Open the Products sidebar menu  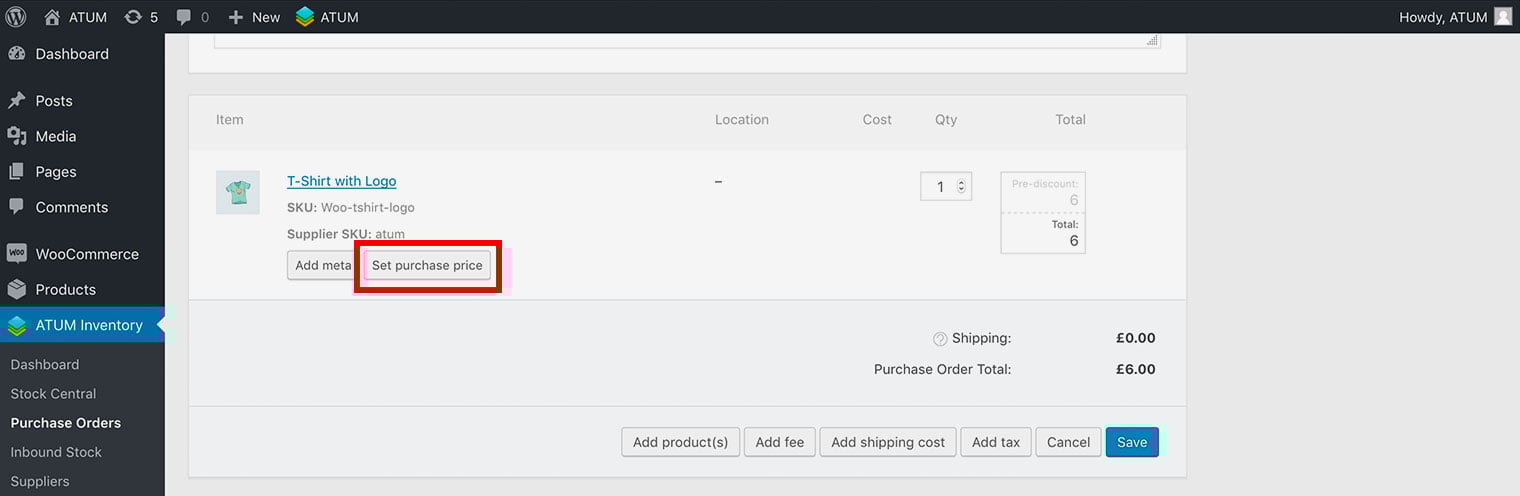[x=65, y=289]
